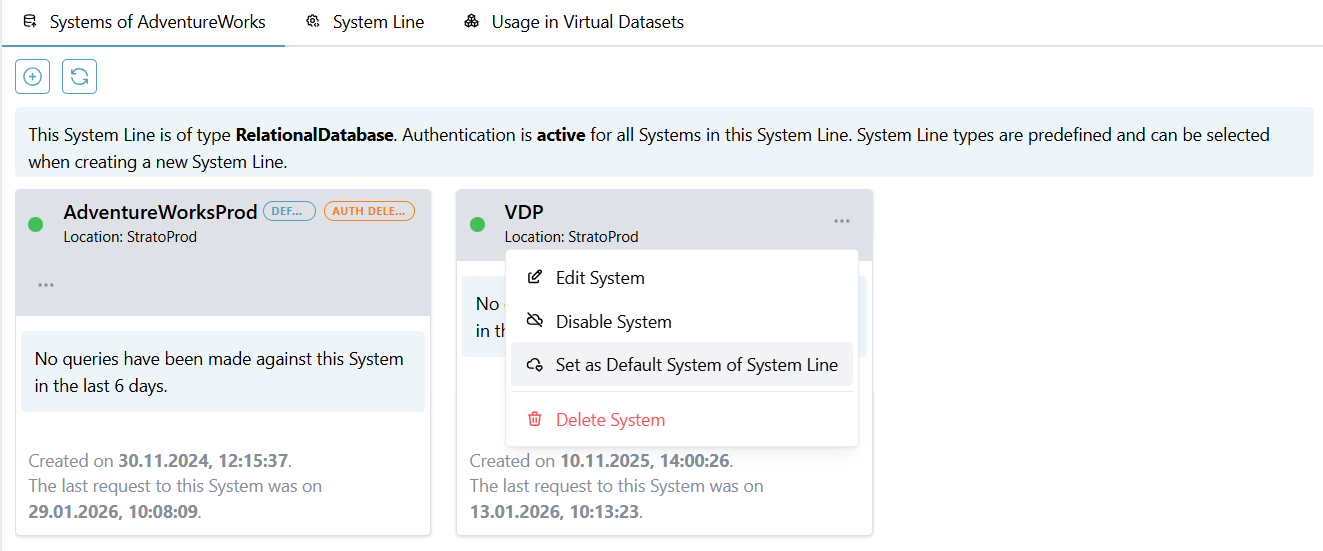Click the cubes icon on the Virtual Datasets tab
Screen dimensions: 1323x551
pyautogui.click(x=471, y=22)
